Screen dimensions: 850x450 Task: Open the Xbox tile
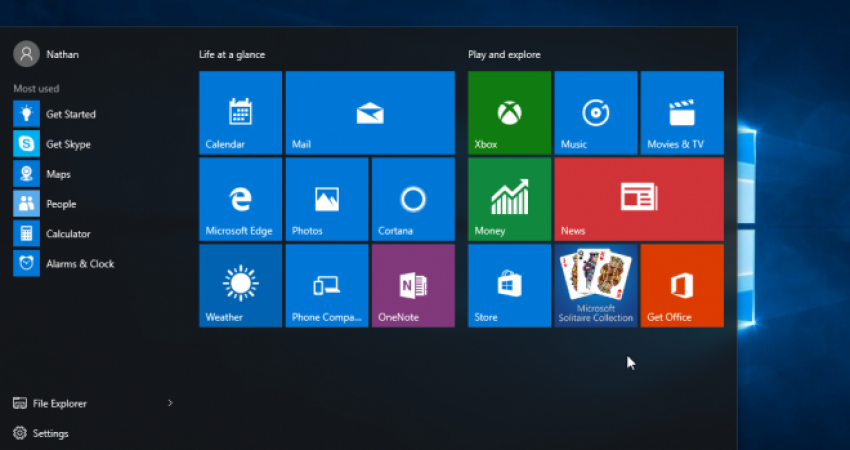pos(510,113)
